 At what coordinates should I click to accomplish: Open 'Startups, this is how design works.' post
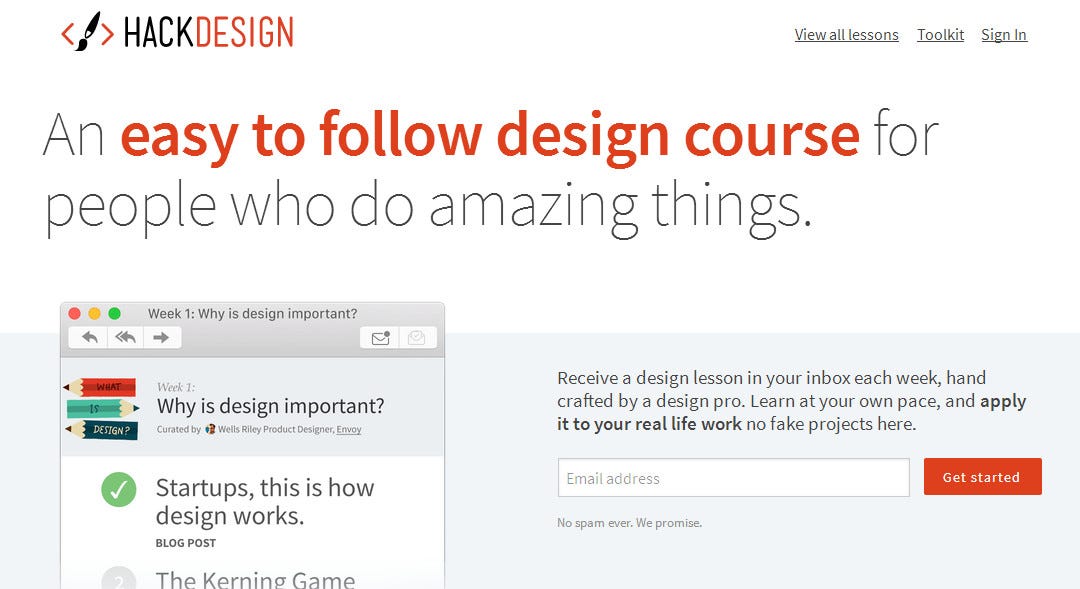pyautogui.click(x=265, y=502)
